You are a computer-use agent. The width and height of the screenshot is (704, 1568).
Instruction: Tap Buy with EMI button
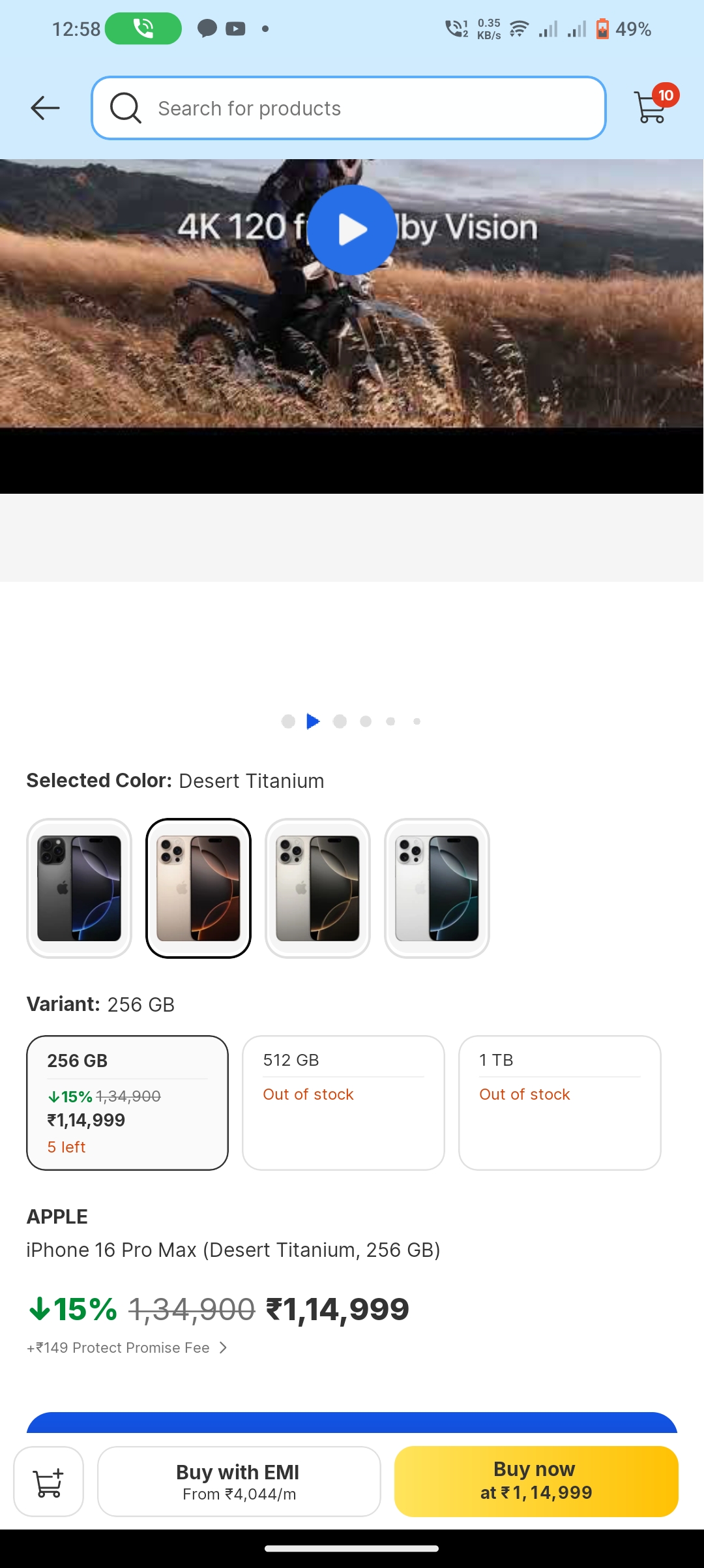coord(239,1481)
